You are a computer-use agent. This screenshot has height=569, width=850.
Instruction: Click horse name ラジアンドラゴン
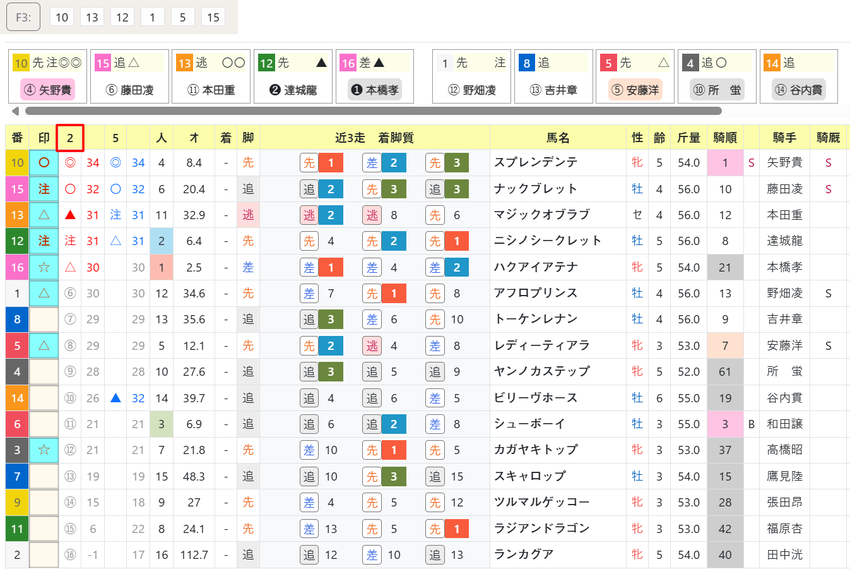click(x=542, y=528)
